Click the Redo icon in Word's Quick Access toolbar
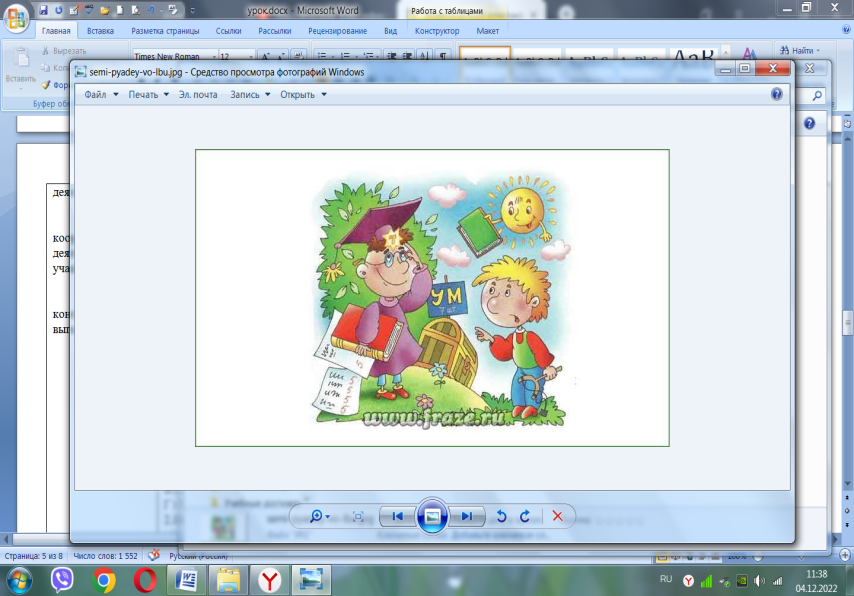Screen dimensions: 854x596 click(x=58, y=10)
